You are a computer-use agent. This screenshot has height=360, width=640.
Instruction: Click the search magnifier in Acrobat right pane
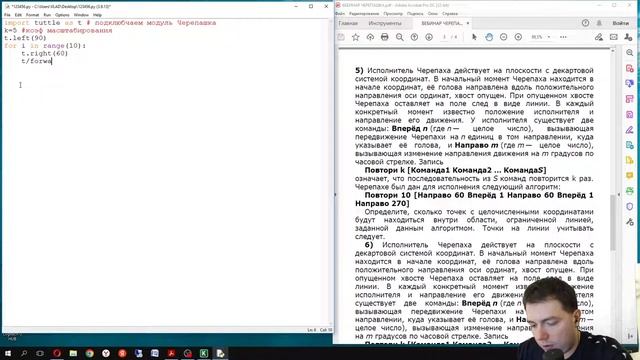click(630, 53)
